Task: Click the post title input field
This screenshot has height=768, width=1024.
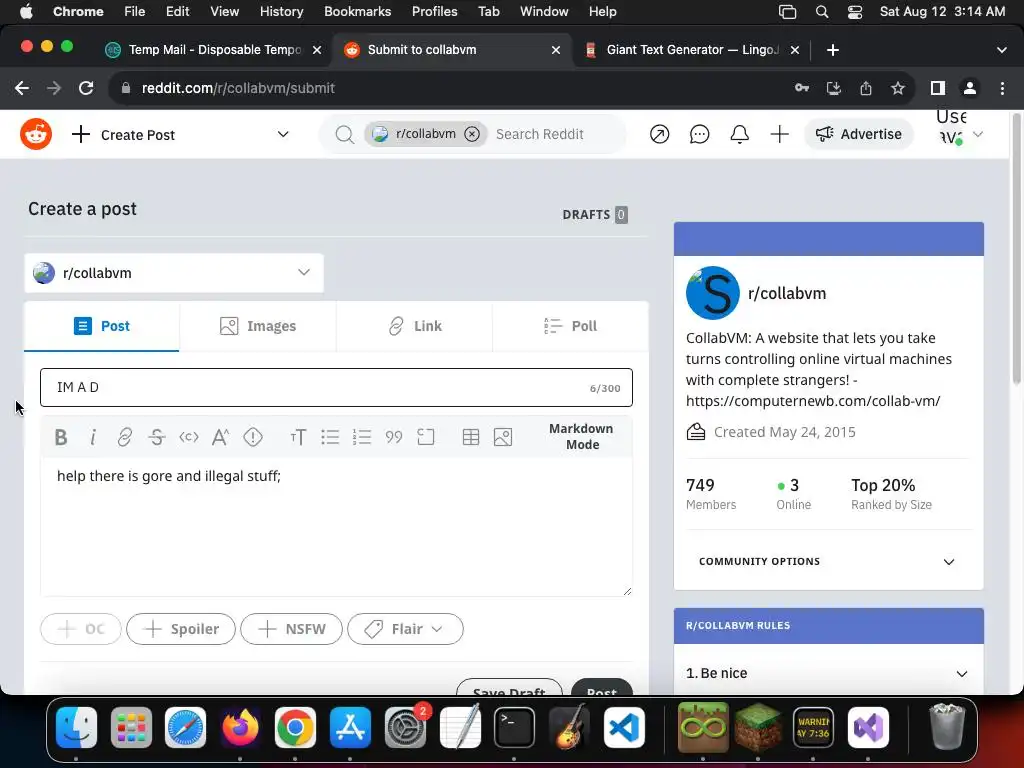Action: [336, 387]
